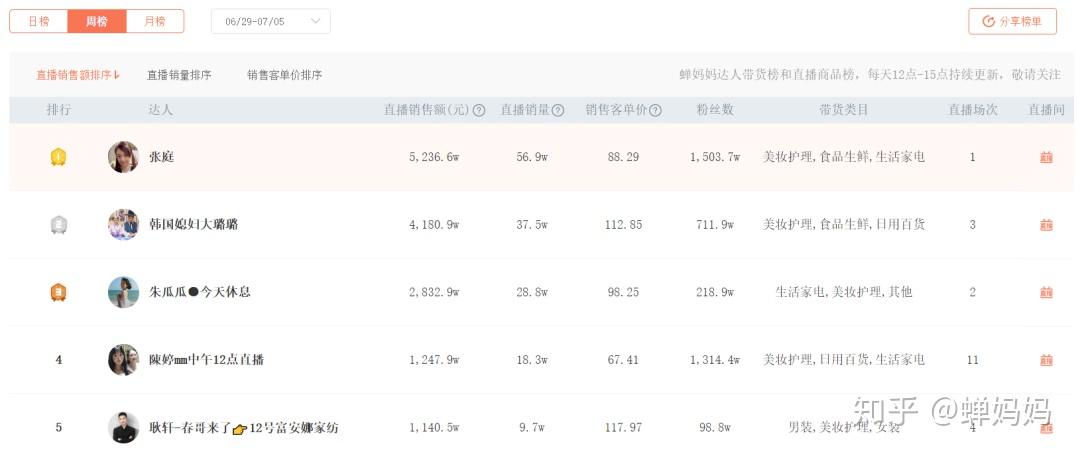Open the 06/29-07/05 date range dropdown

click(x=271, y=21)
